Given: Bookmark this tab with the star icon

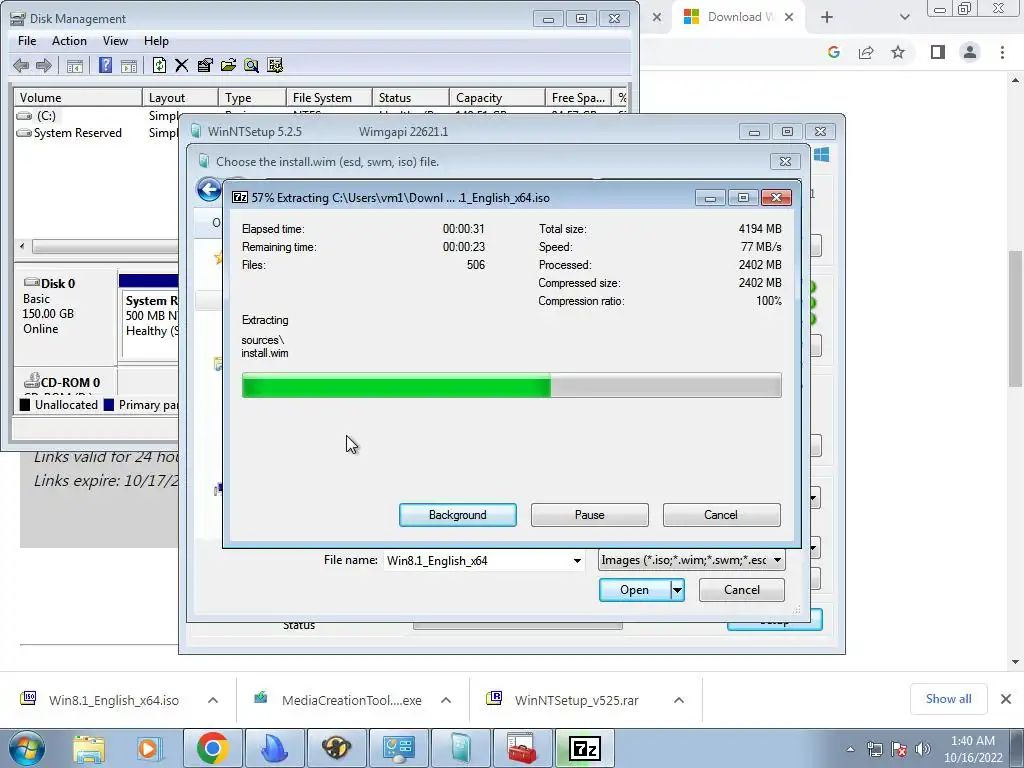Looking at the screenshot, I should pos(898,52).
